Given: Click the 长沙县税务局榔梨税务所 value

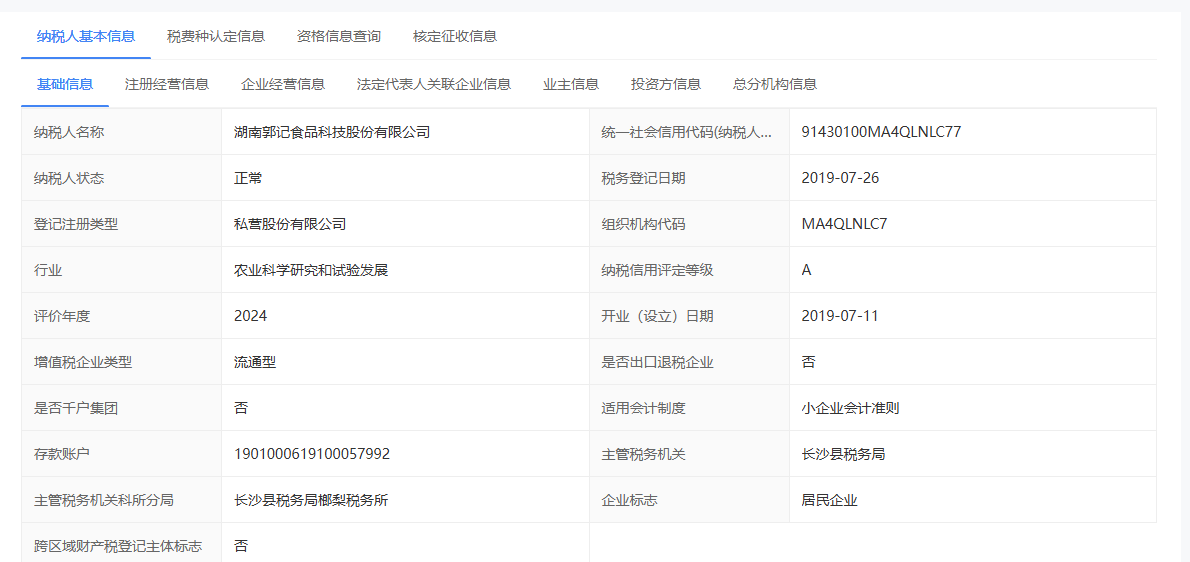Looking at the screenshot, I should click(311, 500).
